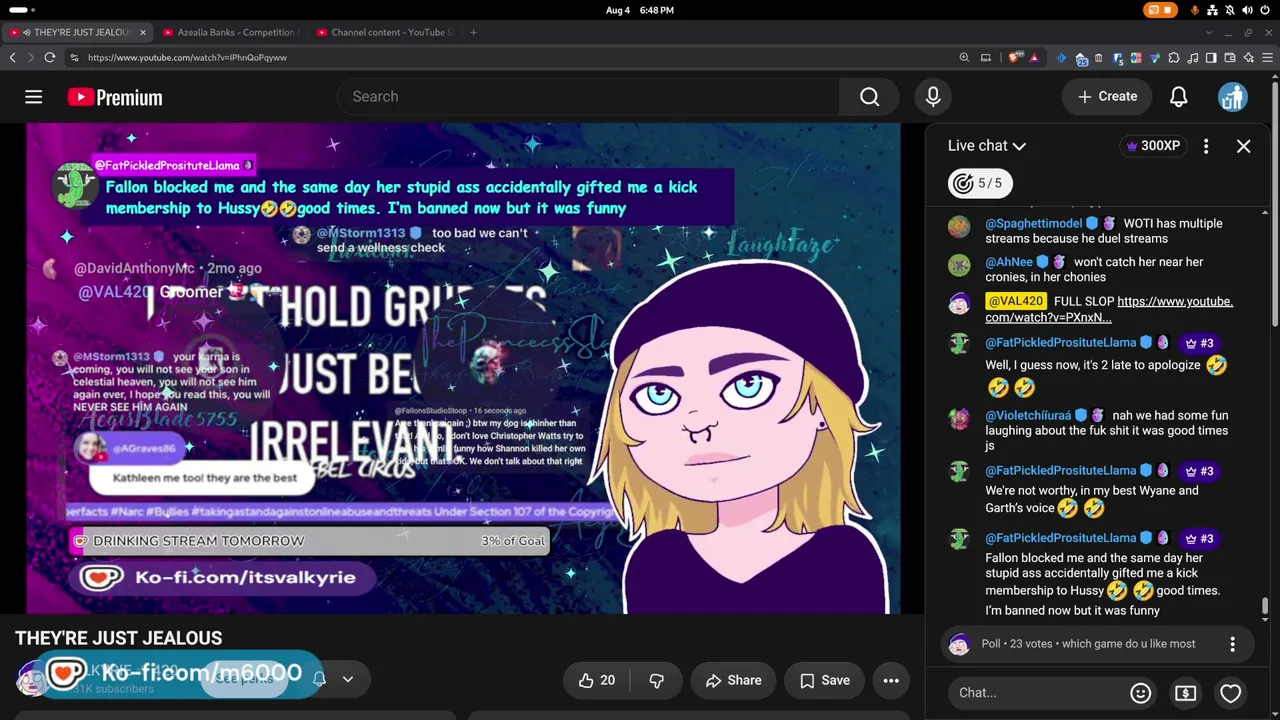Open the clock showing Aug 4 6:48 PM
This screenshot has height=720, width=1280.
640,10
